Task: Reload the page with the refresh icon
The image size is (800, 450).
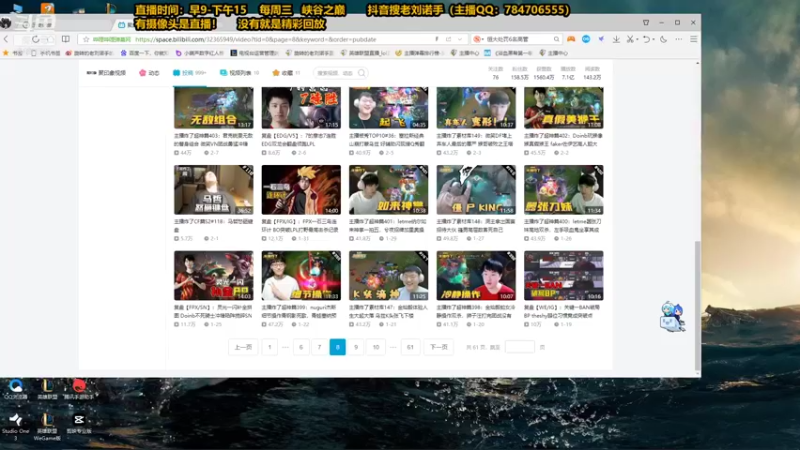Action: [35, 39]
